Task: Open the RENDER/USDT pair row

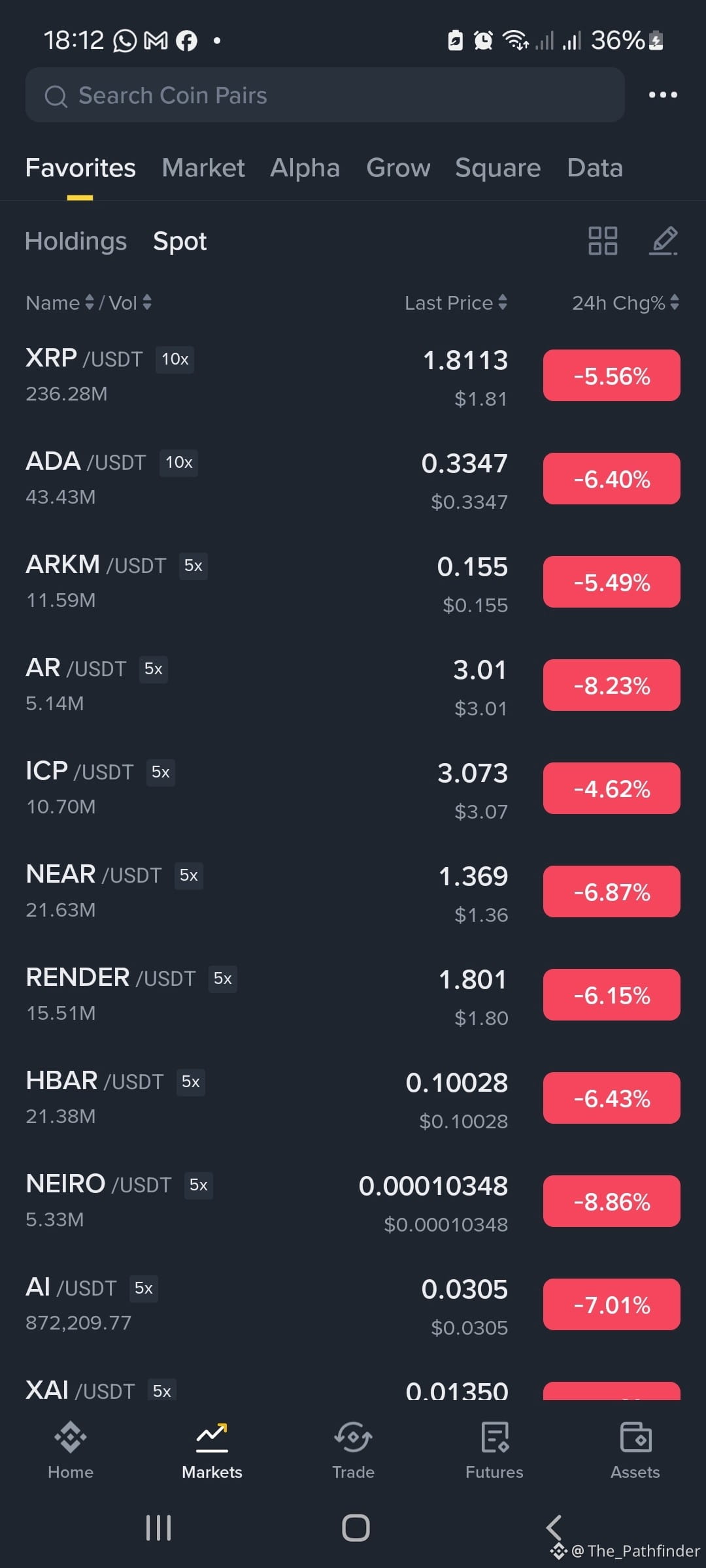Action: coord(353,995)
